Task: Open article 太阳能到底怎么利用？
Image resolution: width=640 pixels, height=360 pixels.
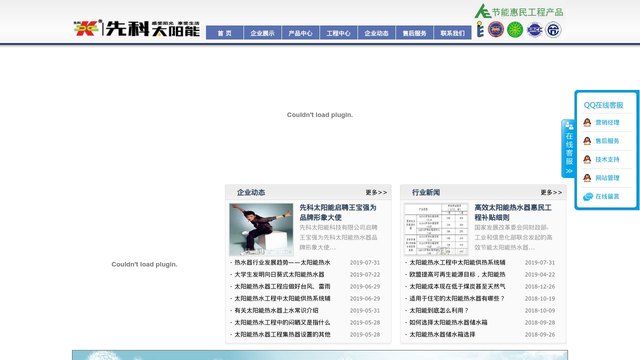Action: (439, 310)
